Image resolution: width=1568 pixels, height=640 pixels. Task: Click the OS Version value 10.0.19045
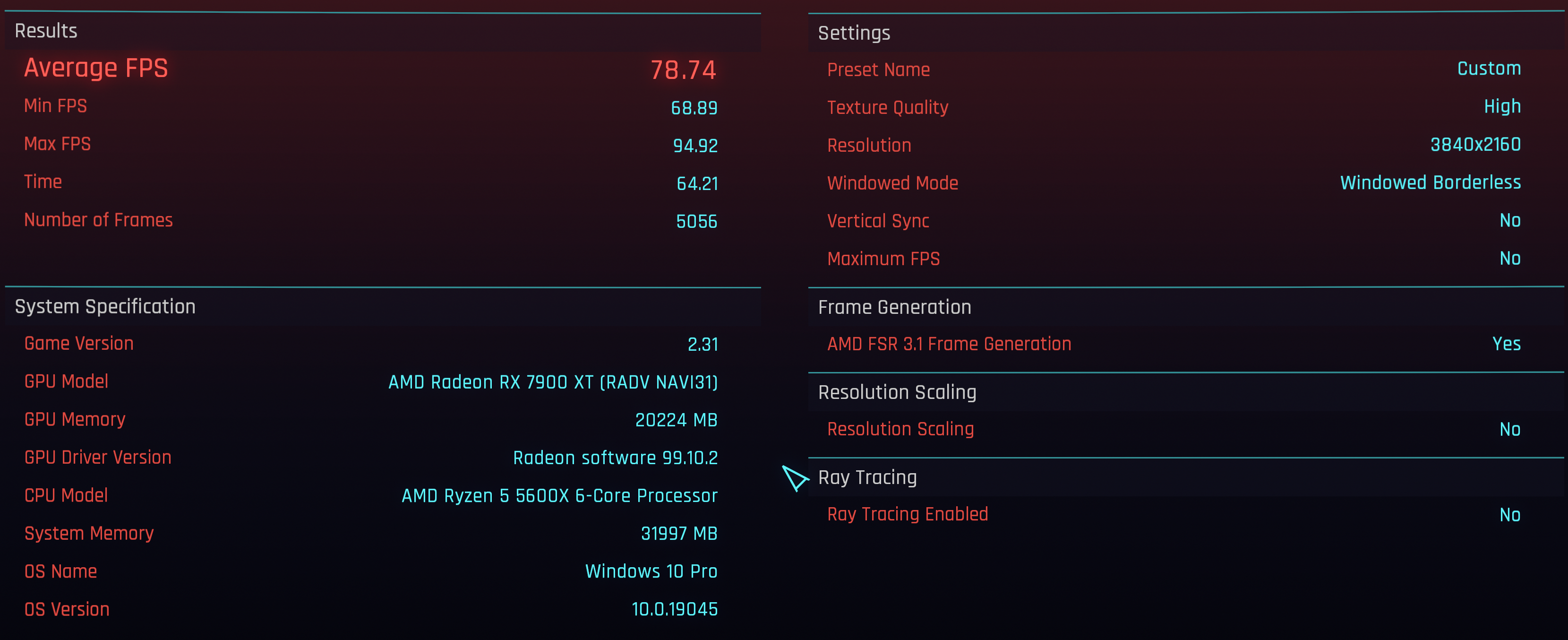(x=674, y=610)
